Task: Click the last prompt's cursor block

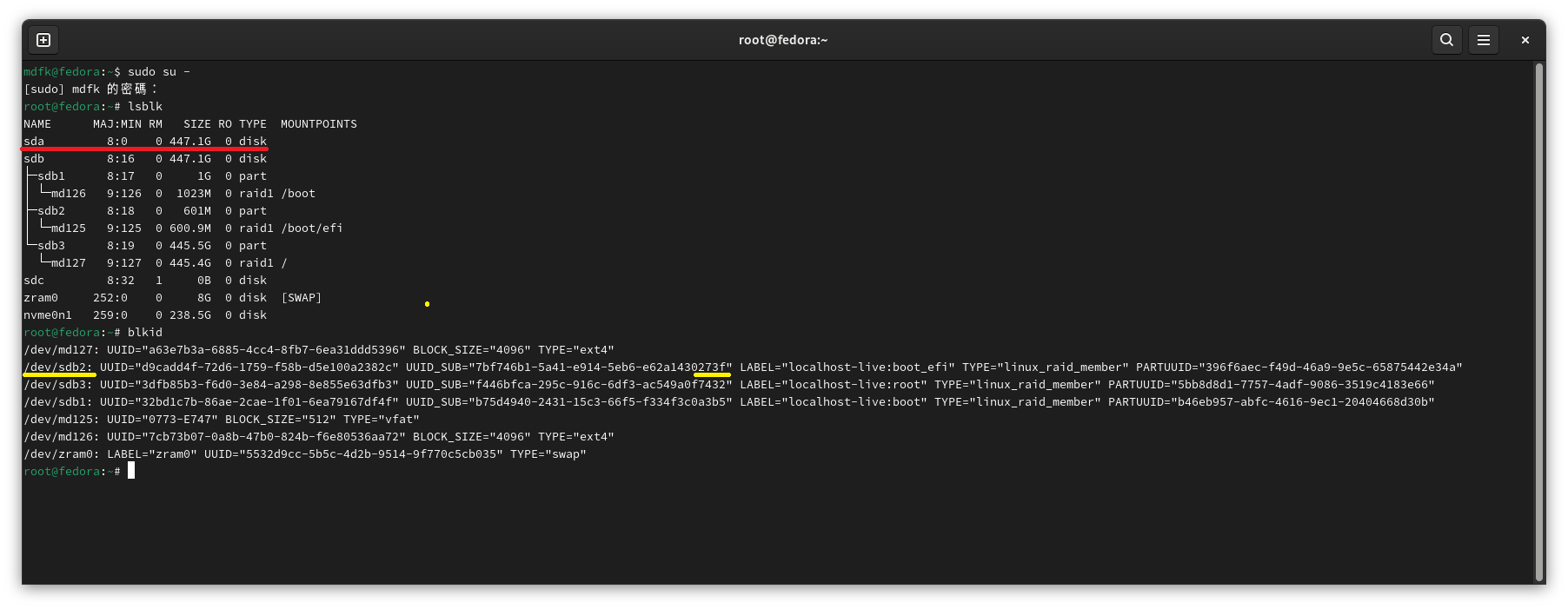Action: pyautogui.click(x=131, y=471)
